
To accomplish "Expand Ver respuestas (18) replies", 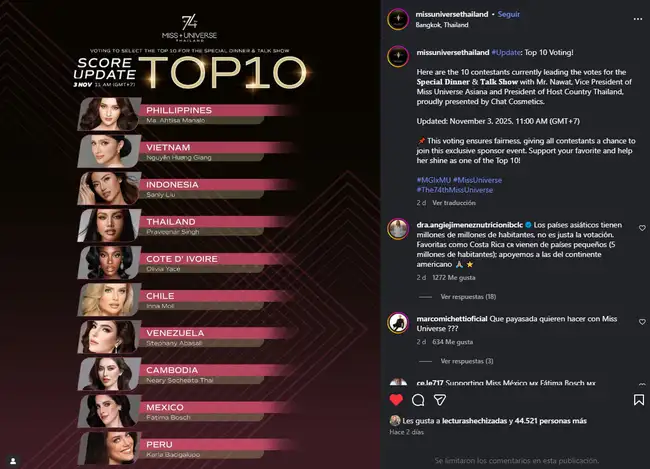I will click(468, 296).
